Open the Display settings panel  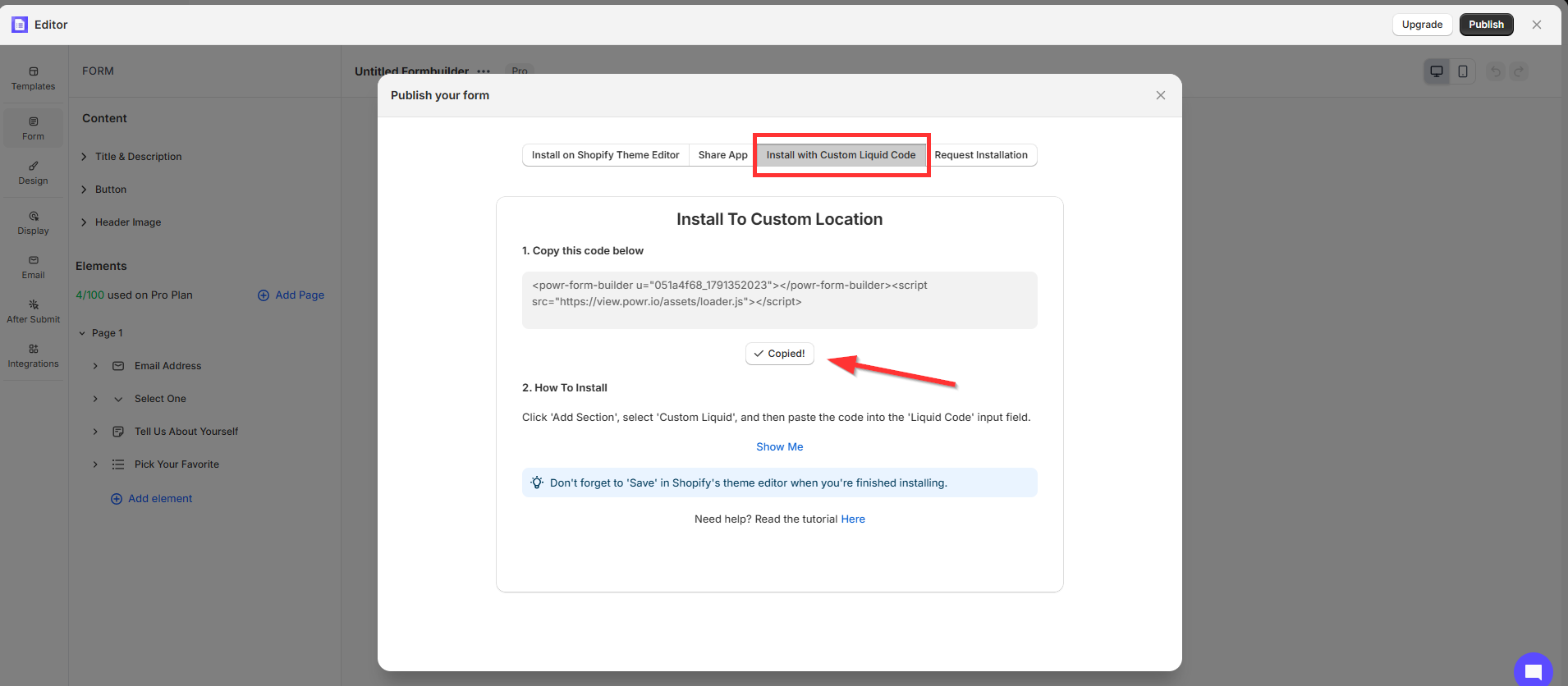33,223
